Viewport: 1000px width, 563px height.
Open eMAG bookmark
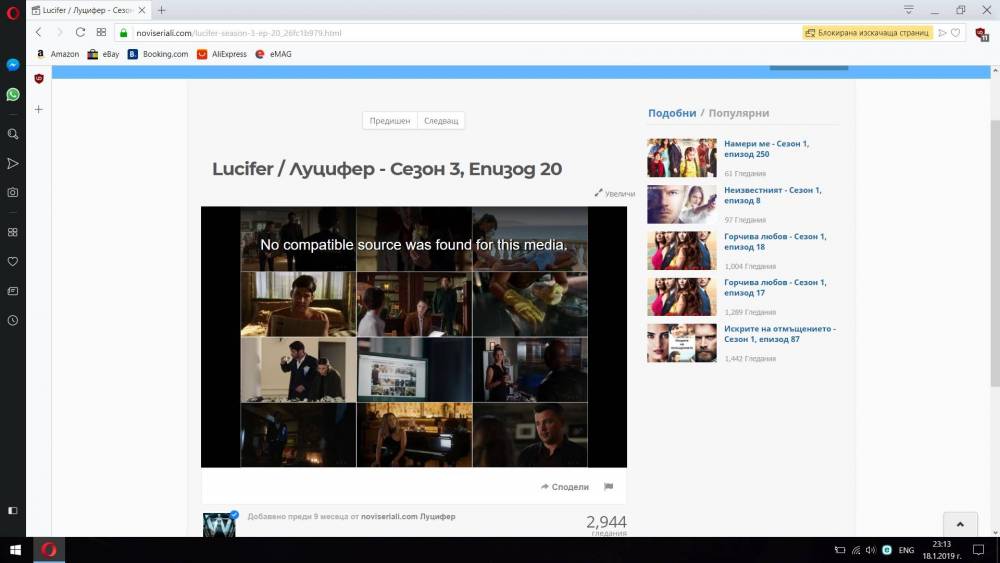273,54
